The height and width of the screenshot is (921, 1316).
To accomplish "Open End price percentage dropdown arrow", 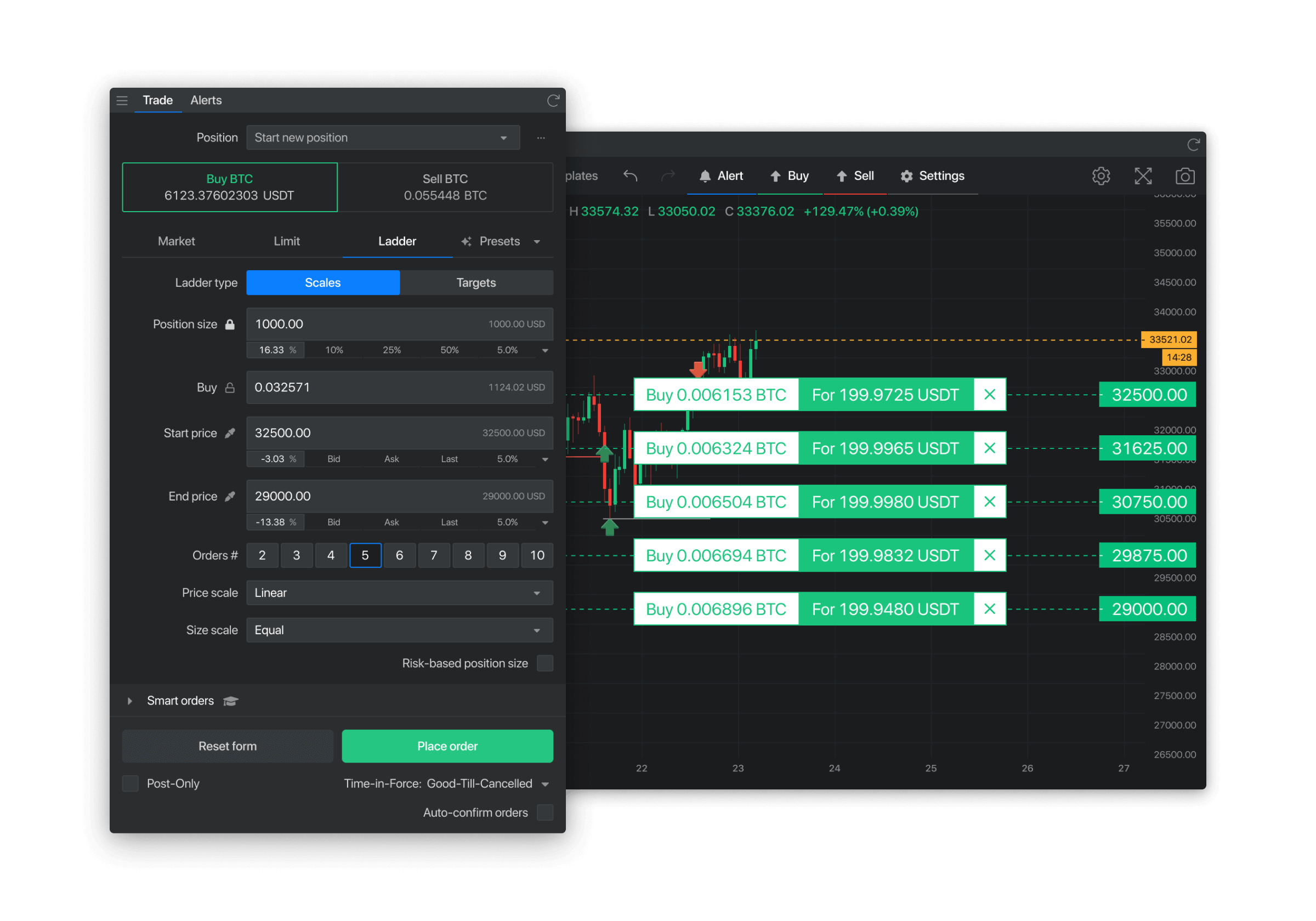I will point(545,522).
